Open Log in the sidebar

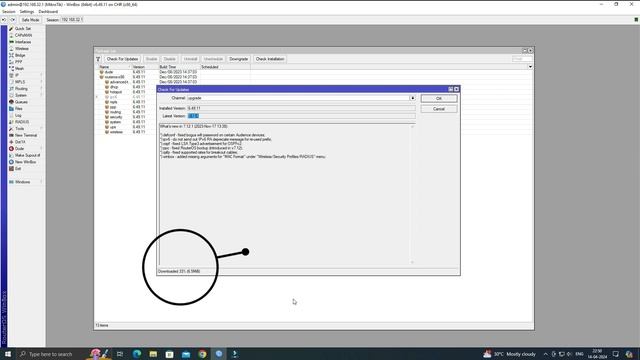(x=18, y=115)
